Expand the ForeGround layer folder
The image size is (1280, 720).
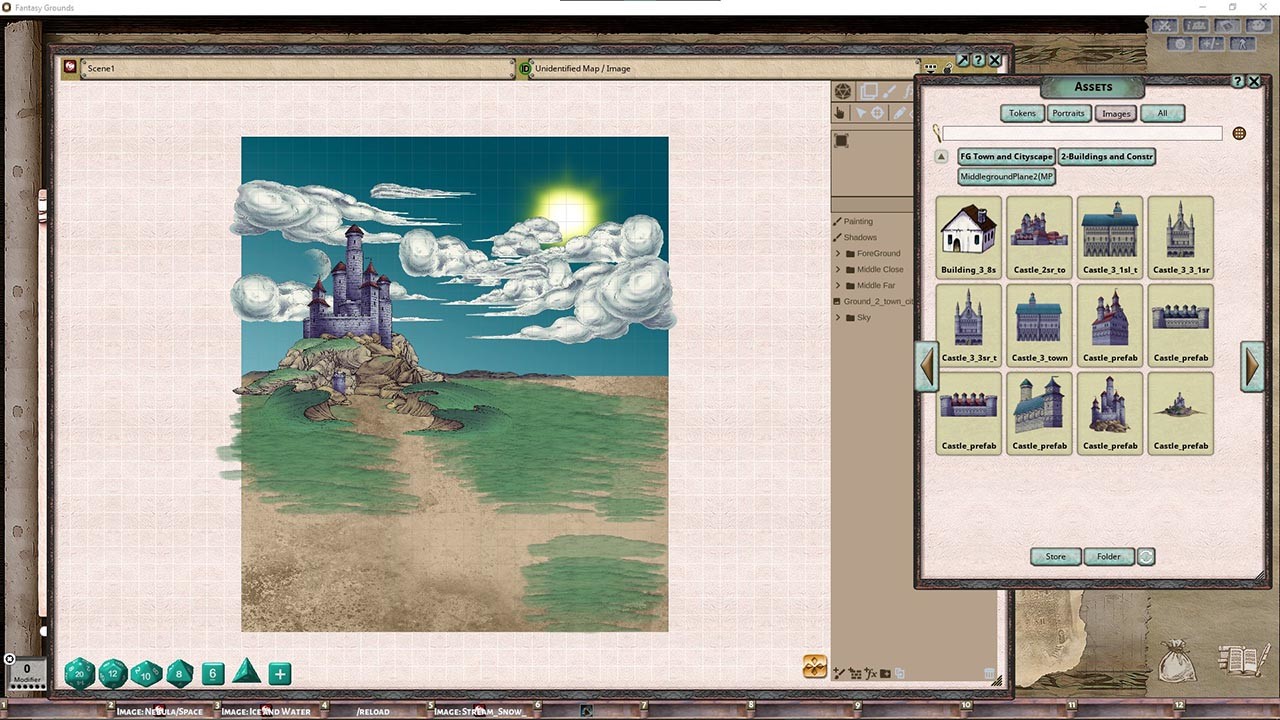click(x=837, y=253)
